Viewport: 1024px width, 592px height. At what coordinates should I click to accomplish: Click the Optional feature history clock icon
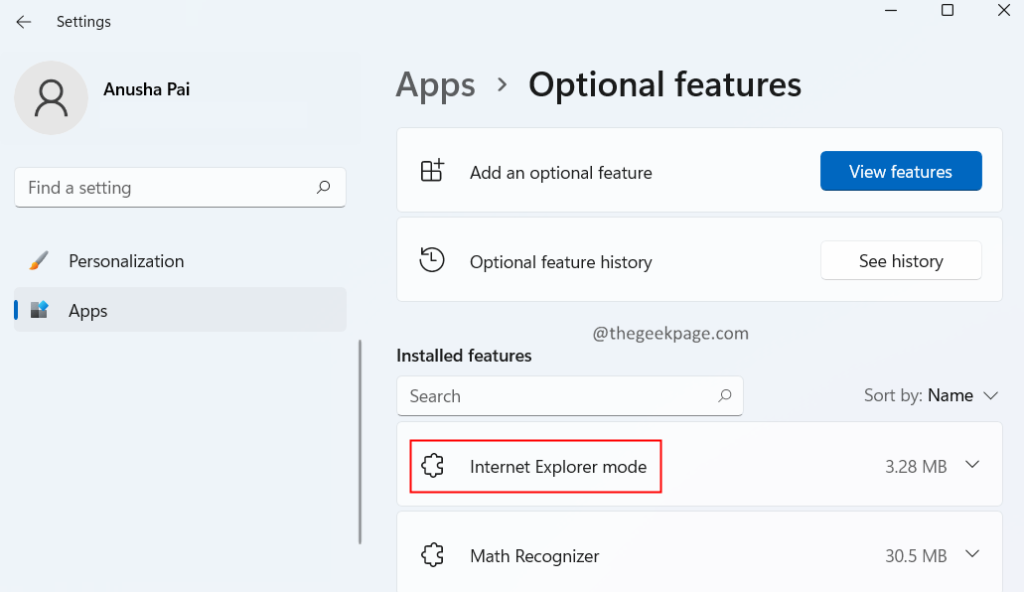pos(432,261)
